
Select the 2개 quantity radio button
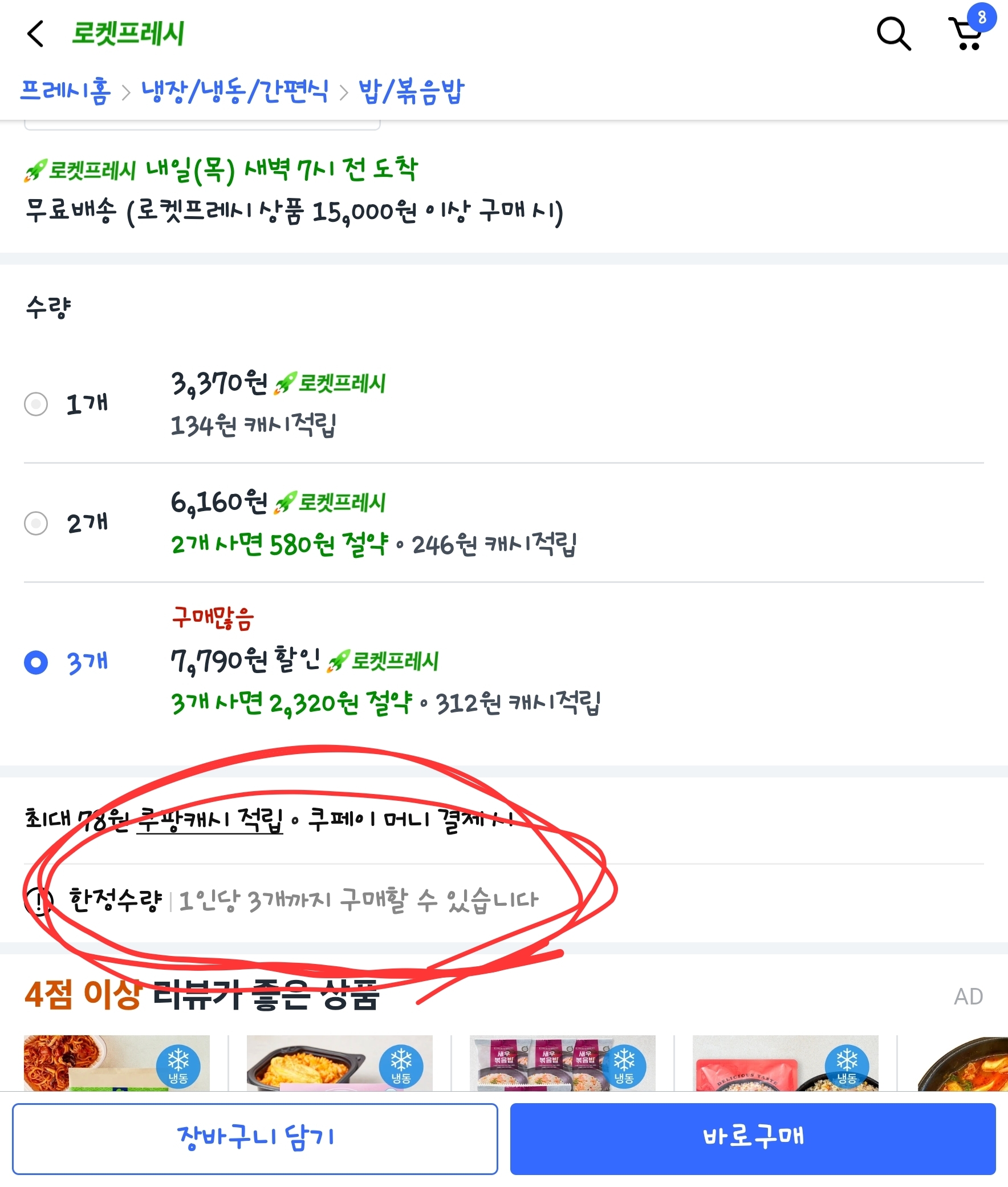(36, 523)
